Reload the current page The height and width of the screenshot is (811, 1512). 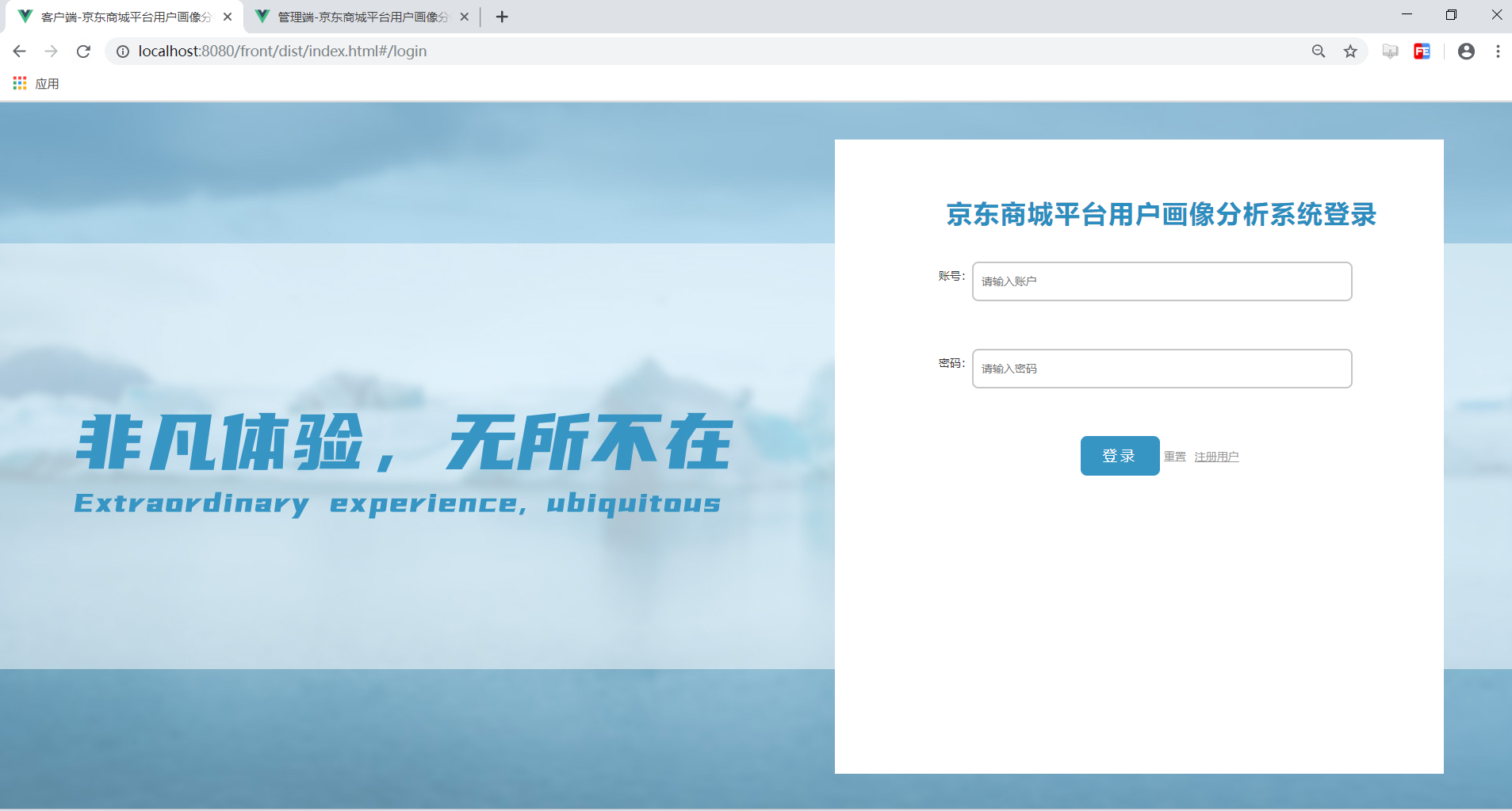[x=83, y=52]
